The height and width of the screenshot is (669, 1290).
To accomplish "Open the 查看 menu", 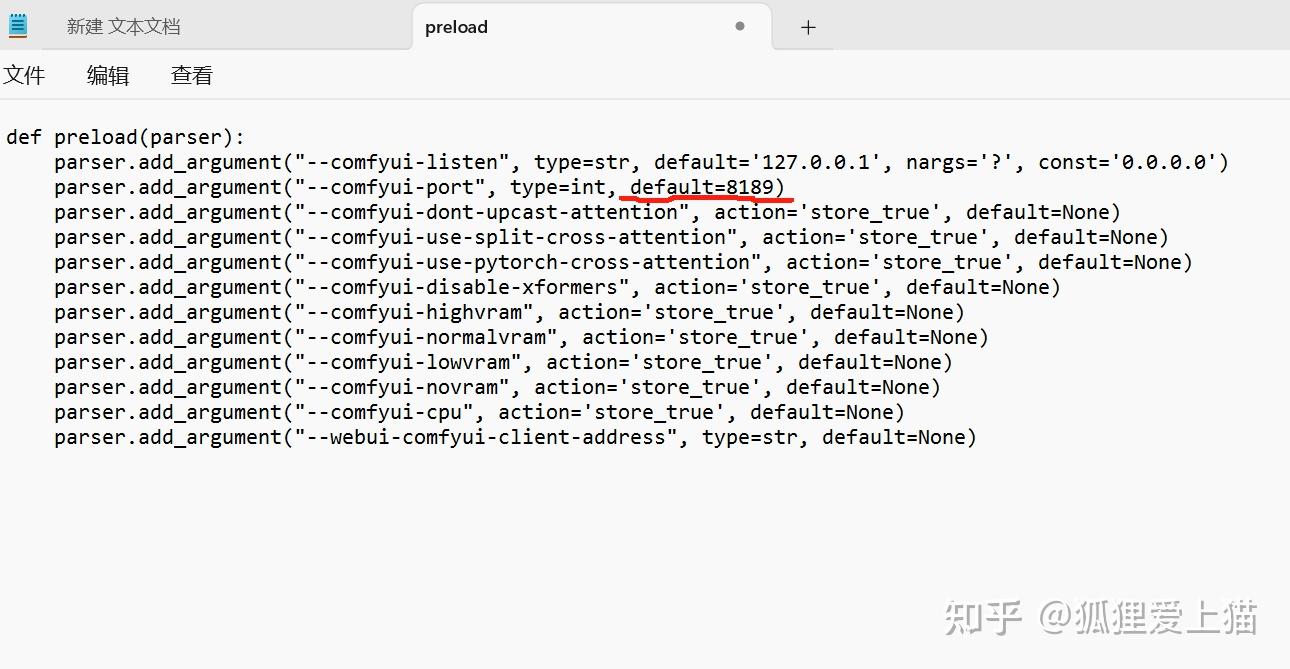I will point(192,75).
